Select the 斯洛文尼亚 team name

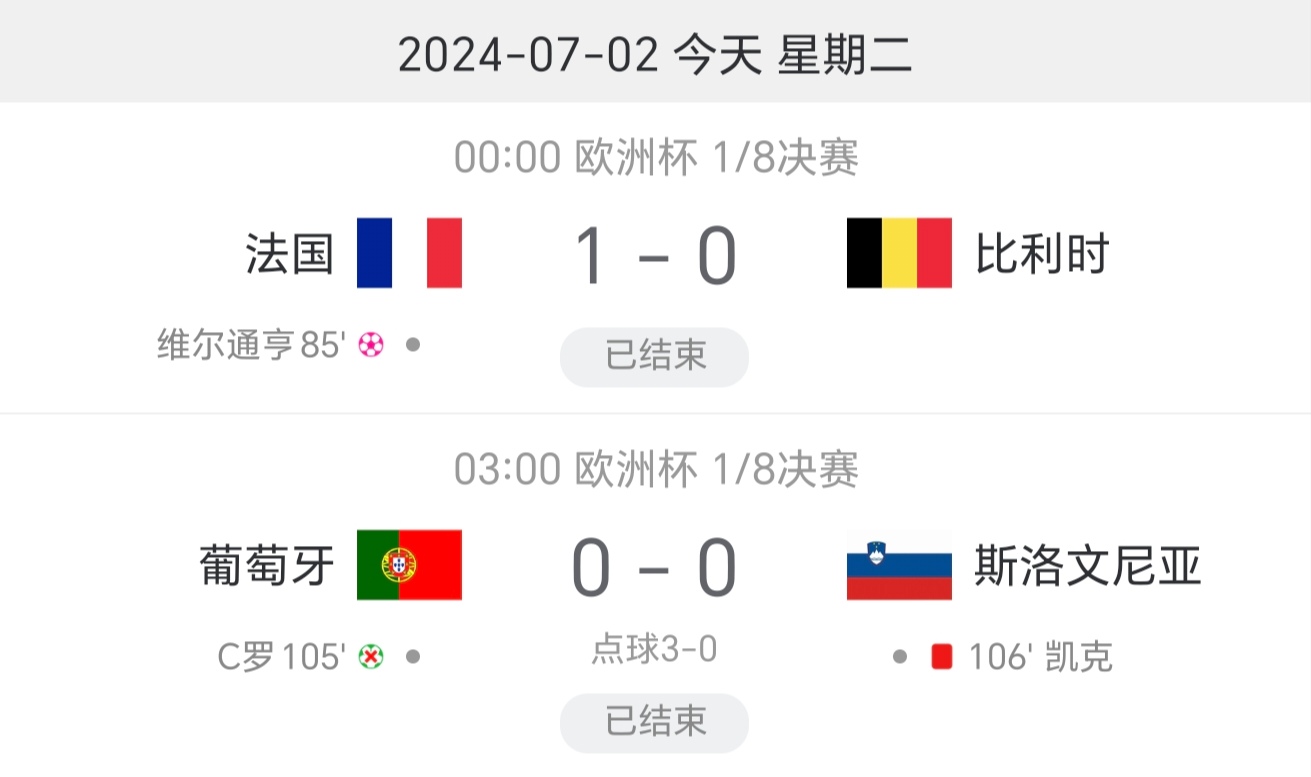tap(1087, 566)
